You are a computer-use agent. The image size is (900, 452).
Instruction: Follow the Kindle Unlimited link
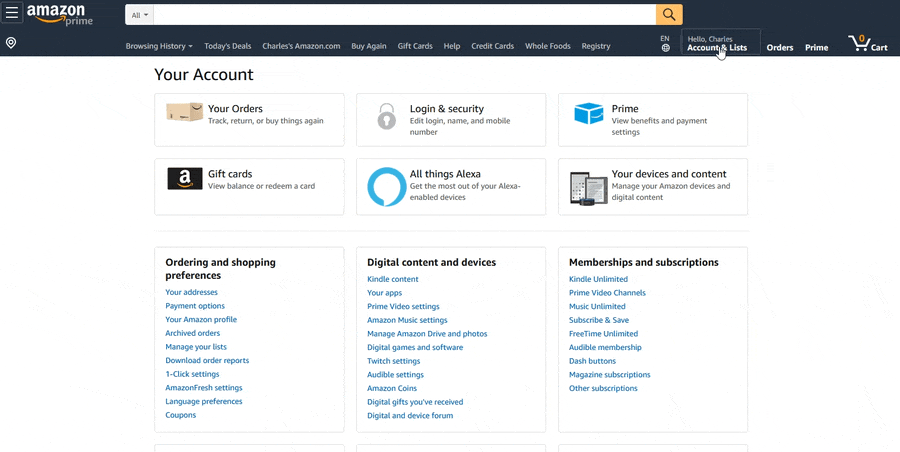tap(598, 279)
